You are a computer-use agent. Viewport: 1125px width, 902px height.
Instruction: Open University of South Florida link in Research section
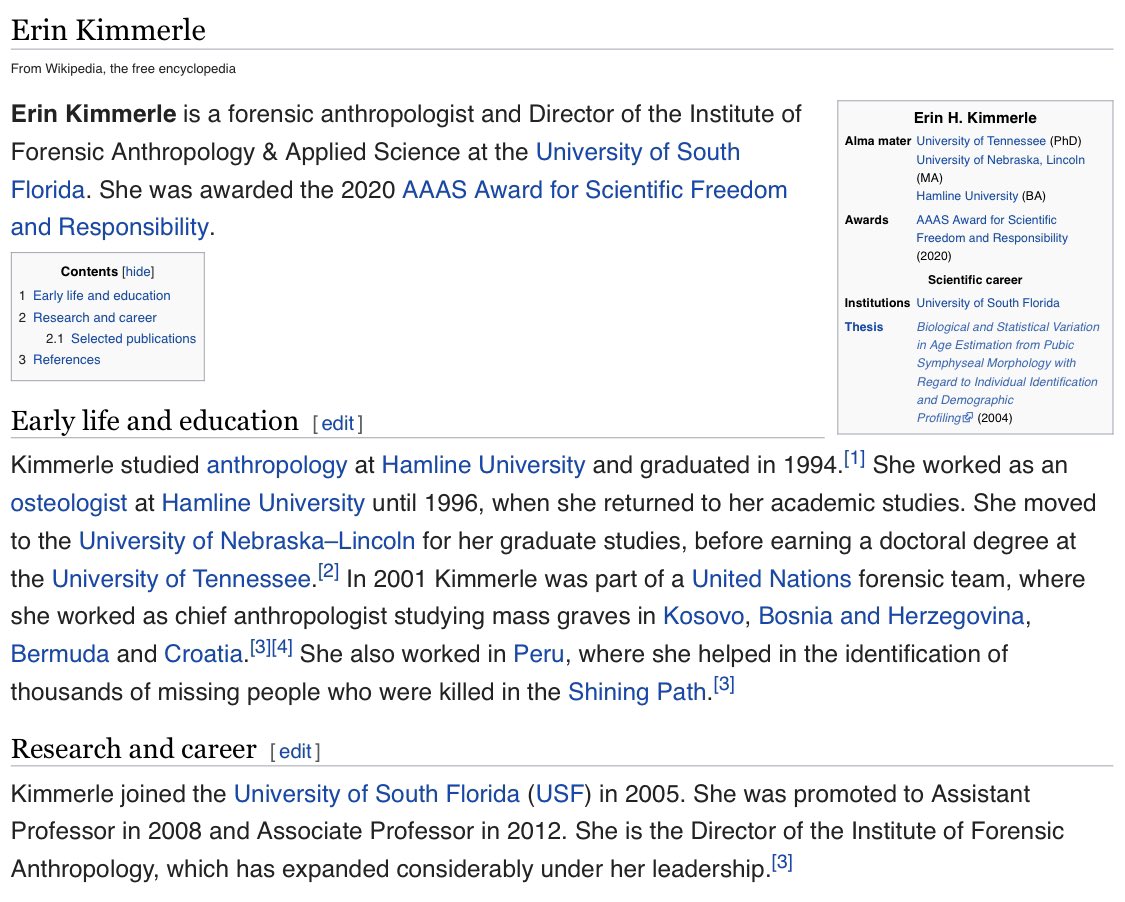[x=377, y=794]
